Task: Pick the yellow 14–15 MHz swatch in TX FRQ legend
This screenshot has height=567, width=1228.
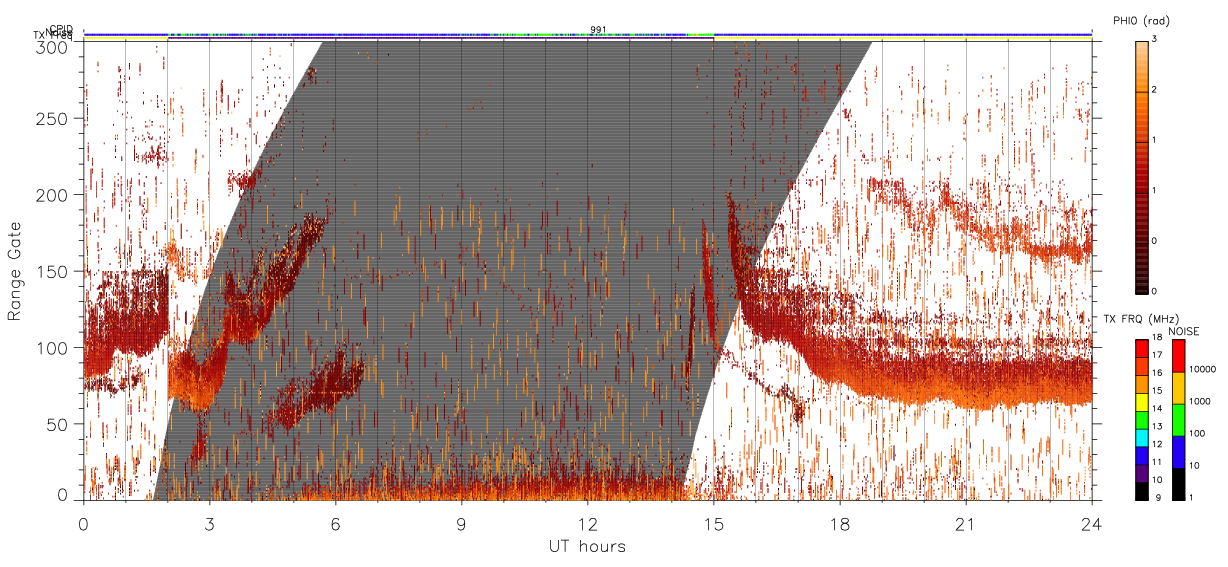Action: [1141, 402]
